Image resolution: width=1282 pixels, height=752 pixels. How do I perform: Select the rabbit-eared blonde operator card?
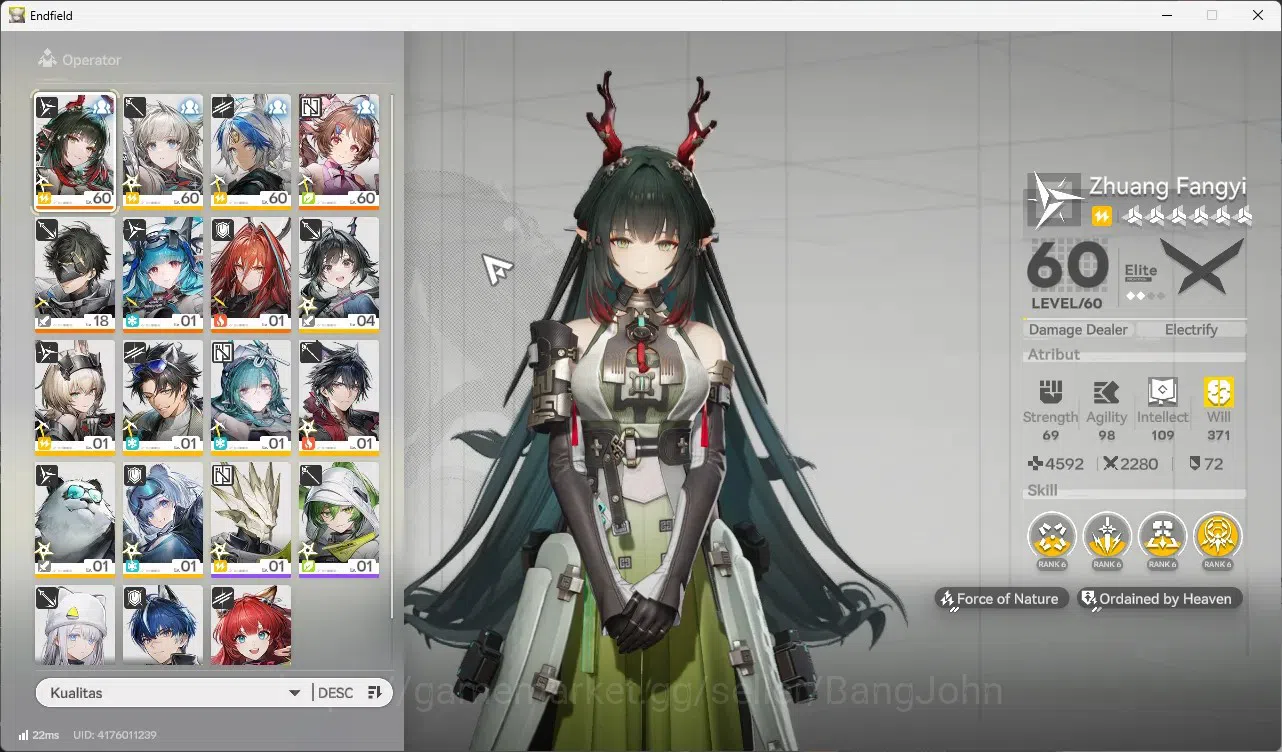click(x=75, y=397)
